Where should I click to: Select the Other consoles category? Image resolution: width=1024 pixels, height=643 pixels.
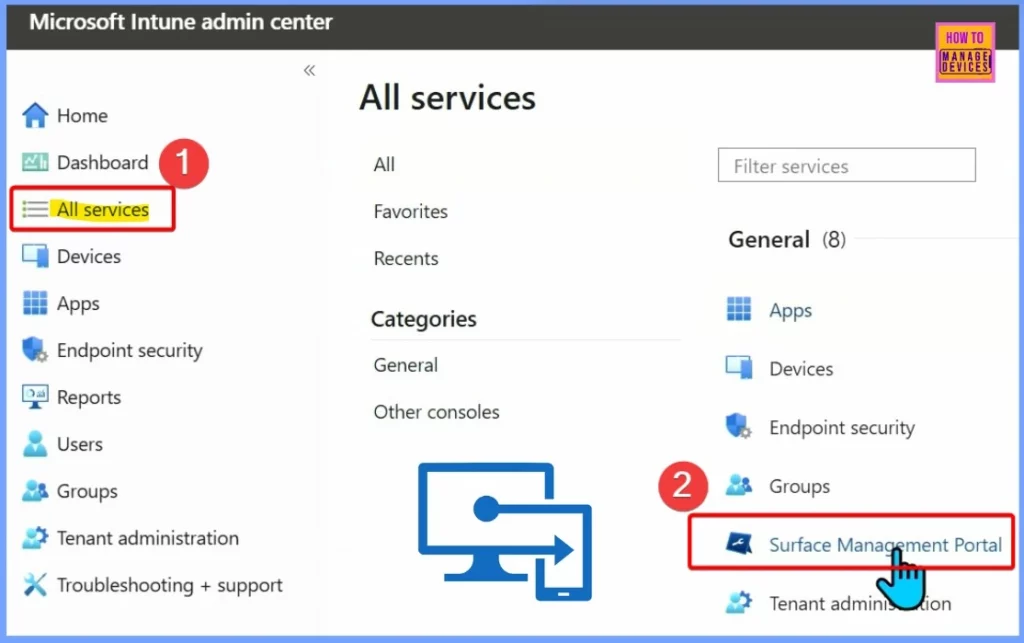point(436,412)
